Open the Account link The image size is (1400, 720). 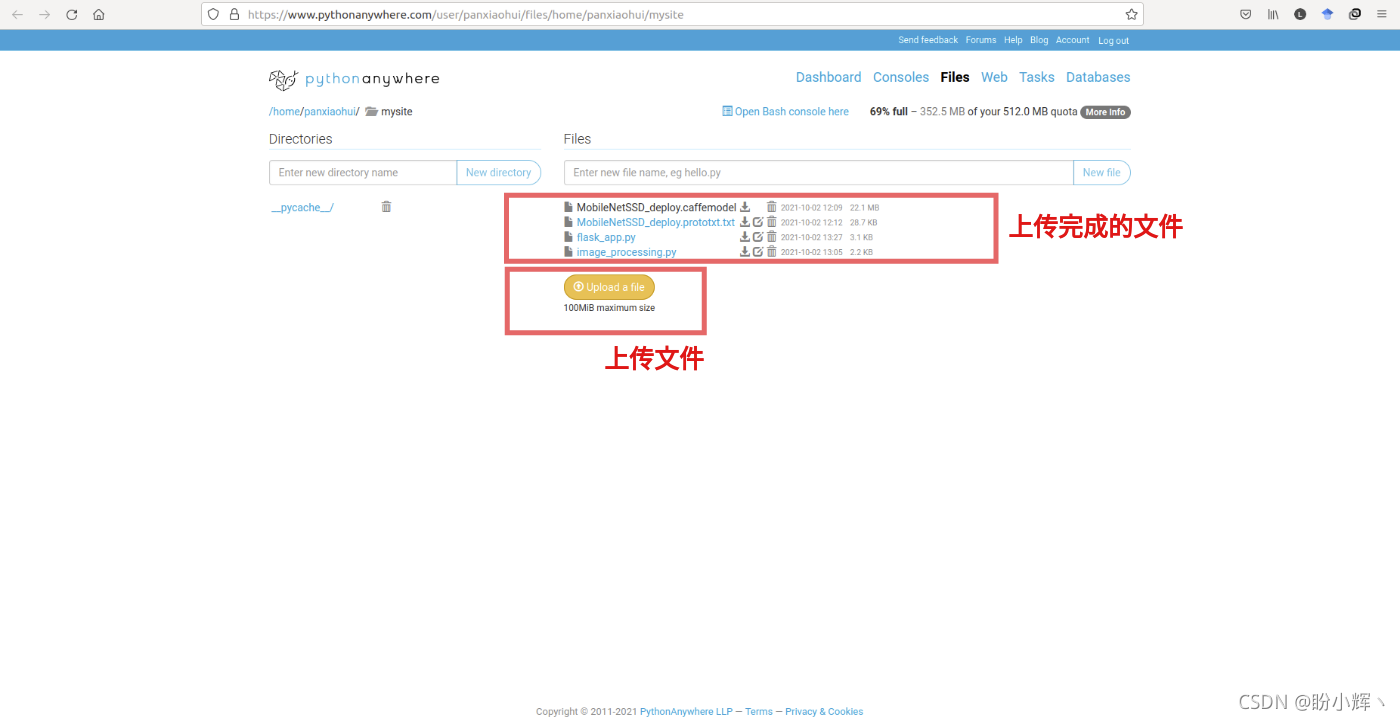click(1073, 40)
